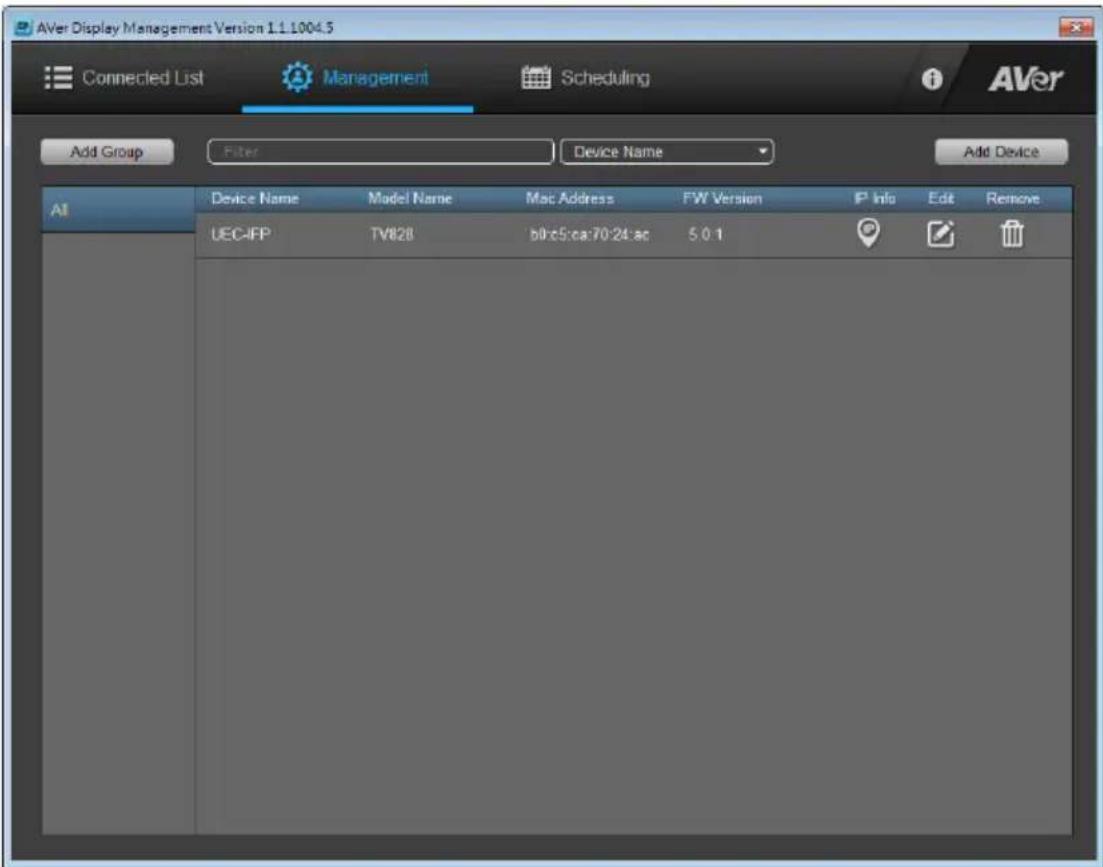Click the Mac Address column header

click(x=570, y=199)
